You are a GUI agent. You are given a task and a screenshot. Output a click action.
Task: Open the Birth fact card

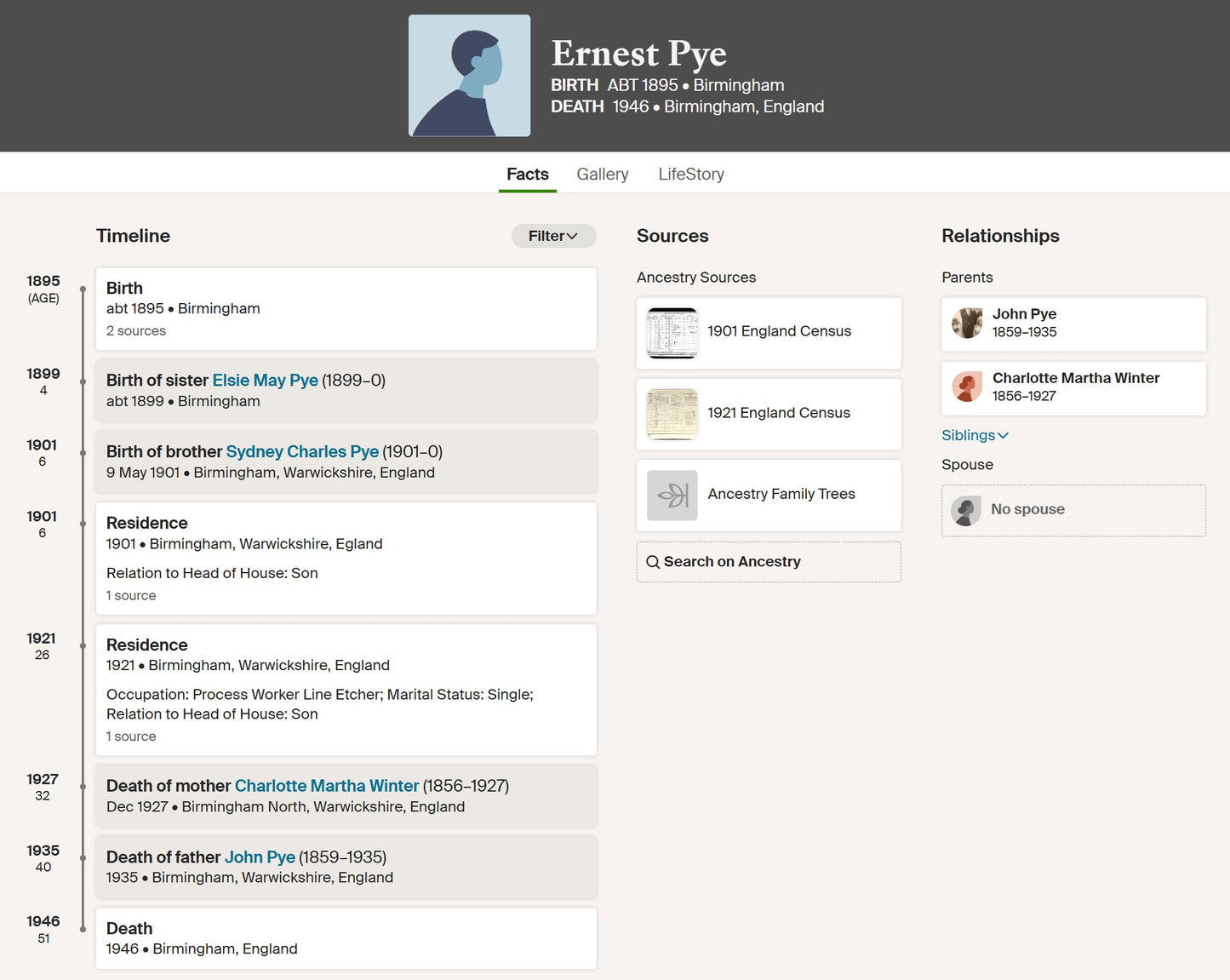346,308
